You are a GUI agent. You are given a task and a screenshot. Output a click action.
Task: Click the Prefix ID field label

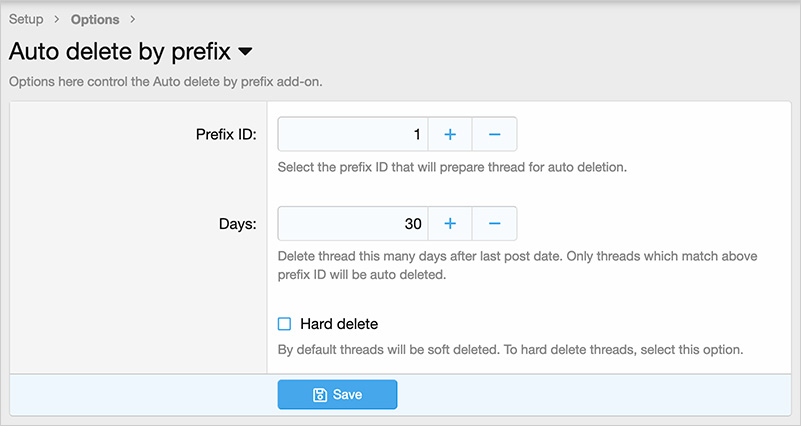click(226, 134)
